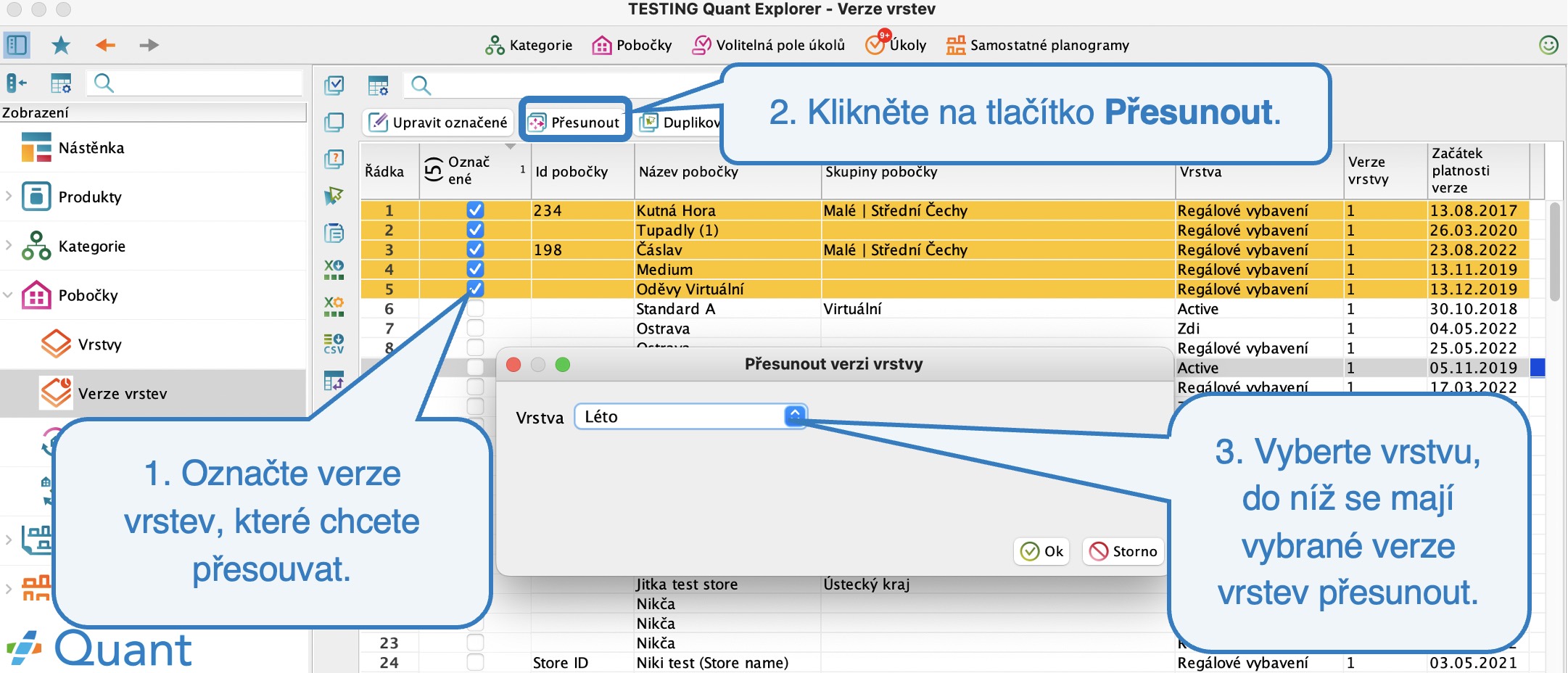Open favorites via the star icon
Screen dimensions: 1568x673
(61, 45)
